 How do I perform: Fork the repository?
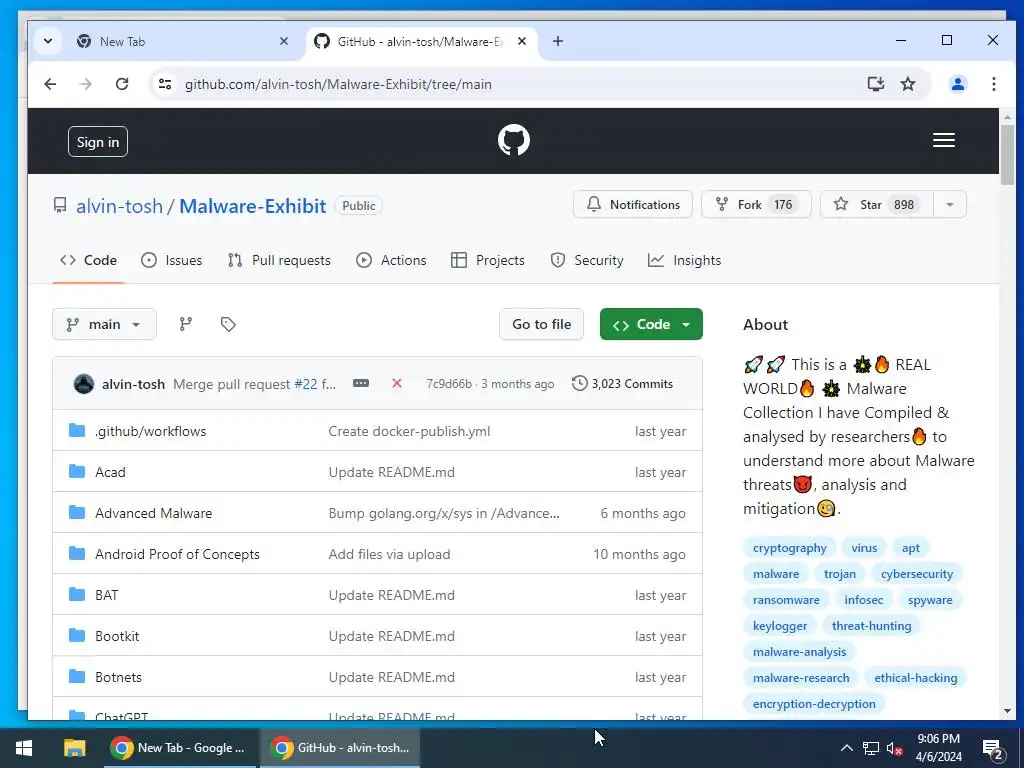pyautogui.click(x=756, y=204)
